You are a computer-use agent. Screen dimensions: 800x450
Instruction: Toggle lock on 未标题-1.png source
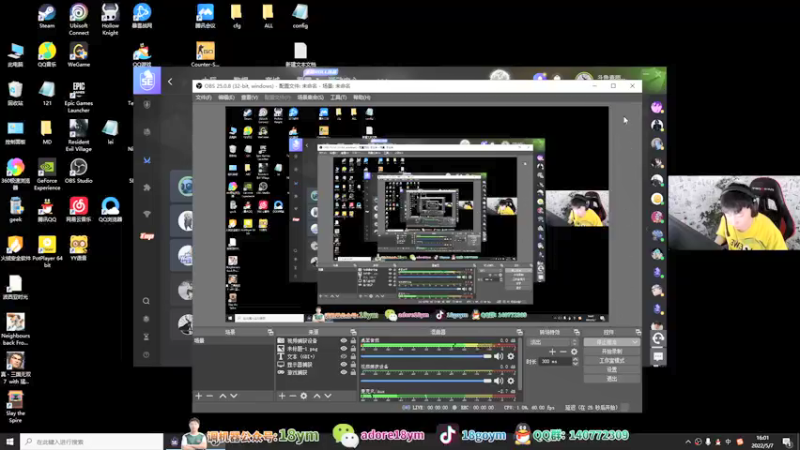pos(353,348)
